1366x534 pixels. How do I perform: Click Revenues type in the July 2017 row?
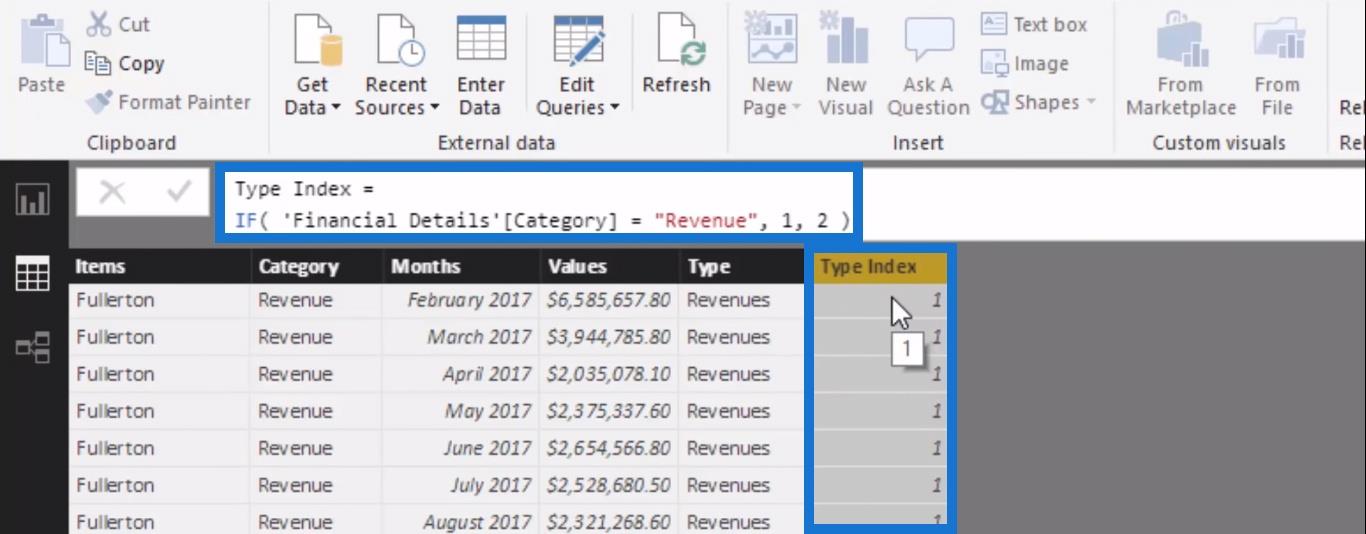pyautogui.click(x=741, y=485)
